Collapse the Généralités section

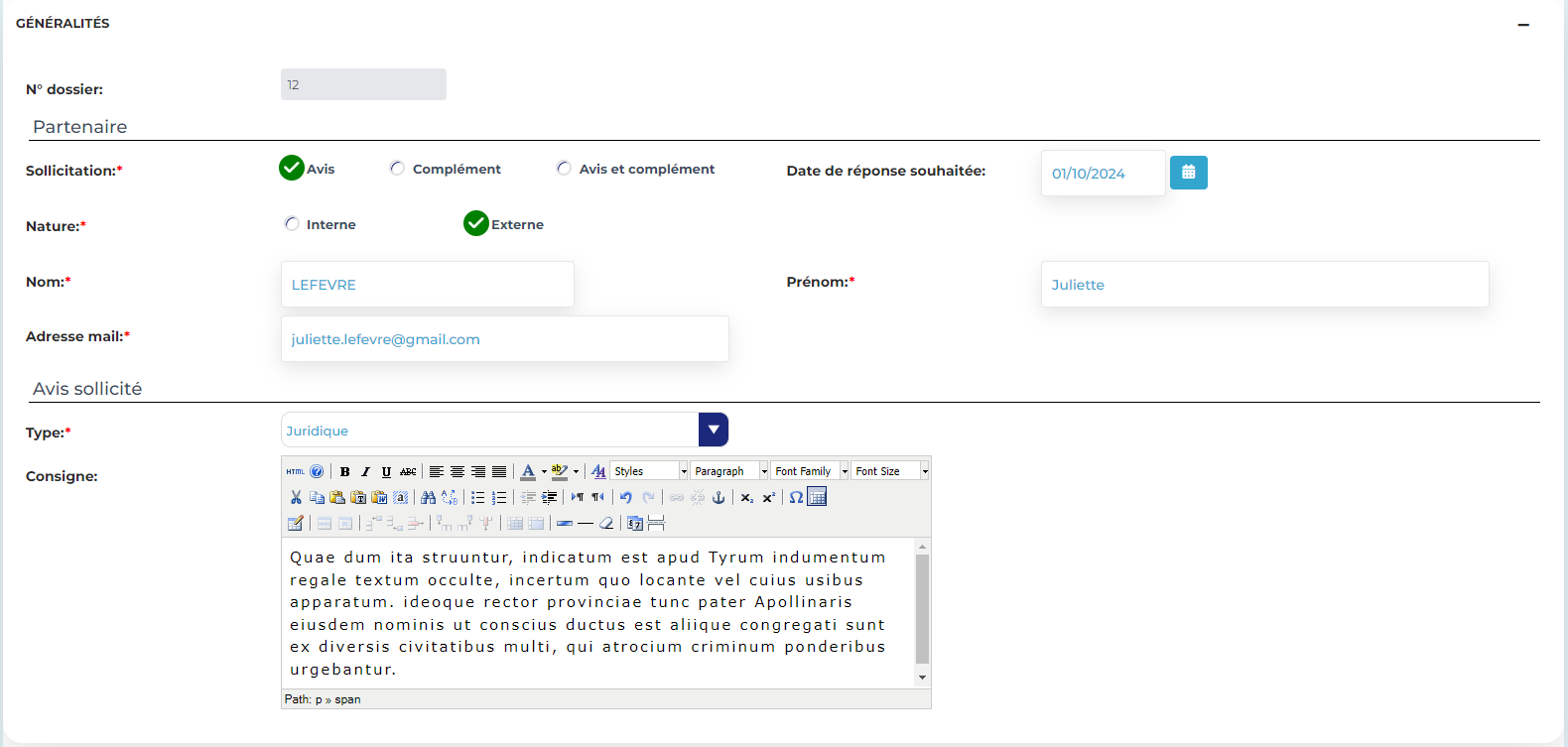point(1523,25)
